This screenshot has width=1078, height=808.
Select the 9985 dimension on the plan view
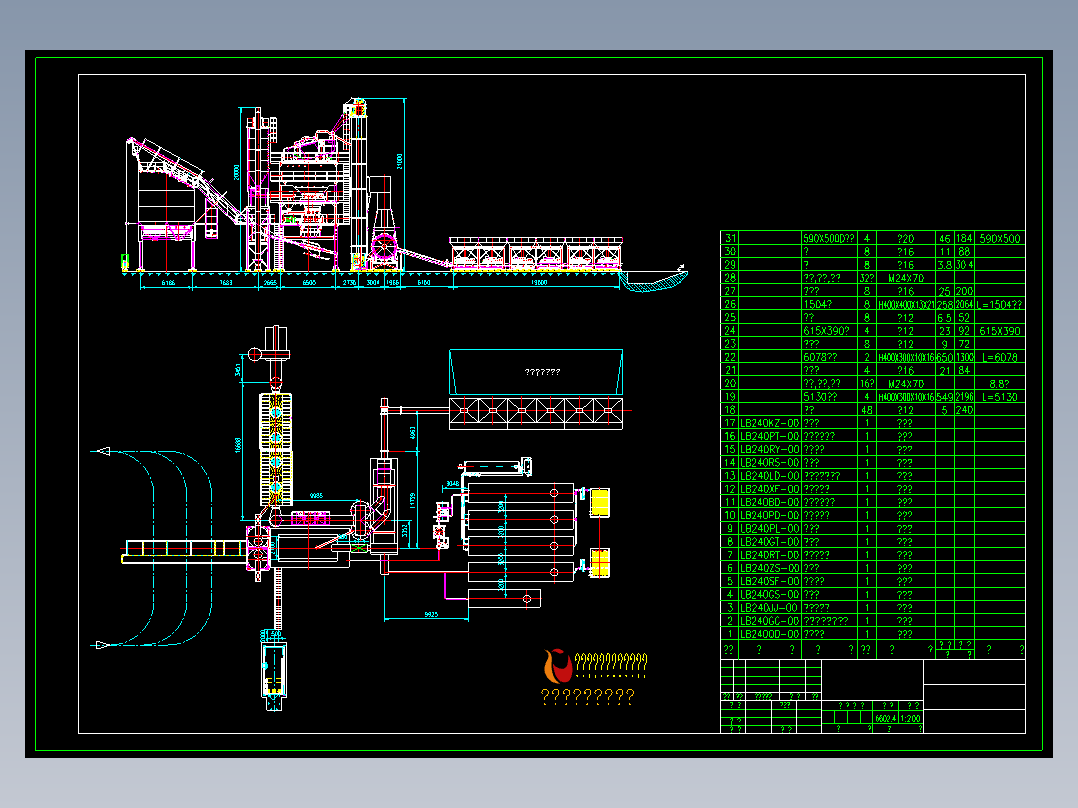point(316,495)
